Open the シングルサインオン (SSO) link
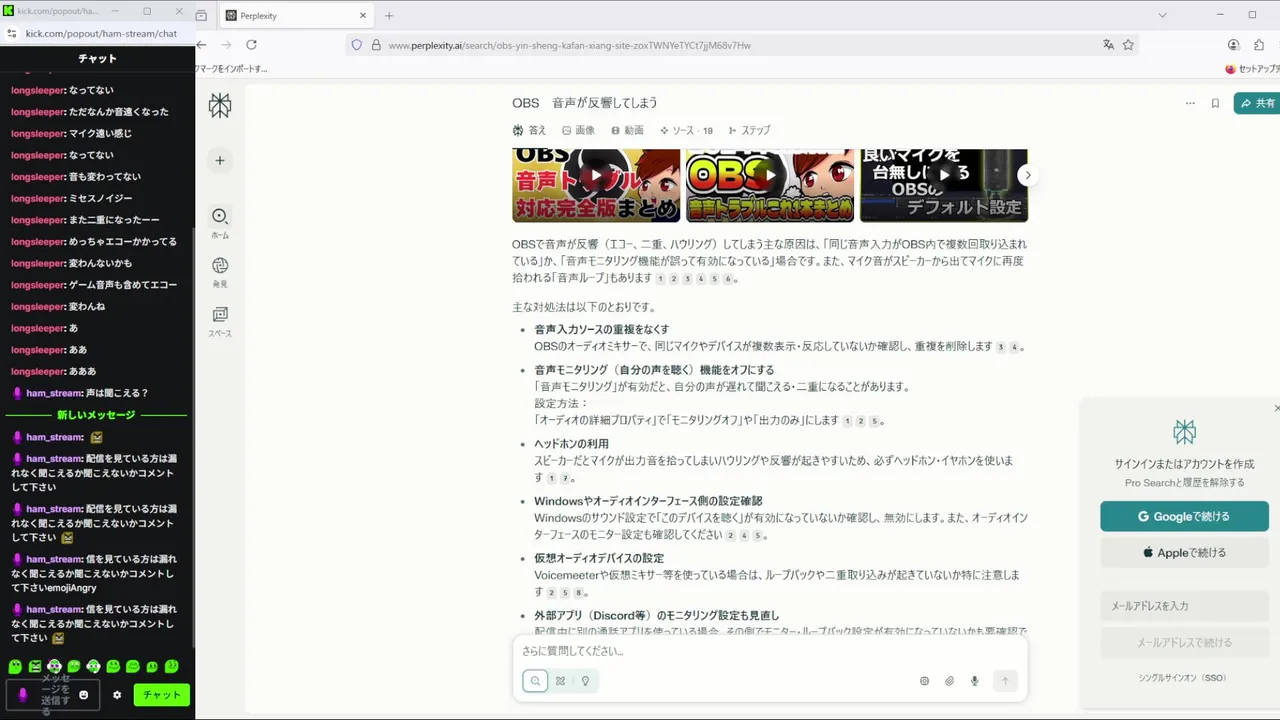The width and height of the screenshot is (1280, 720). [x=1182, y=678]
